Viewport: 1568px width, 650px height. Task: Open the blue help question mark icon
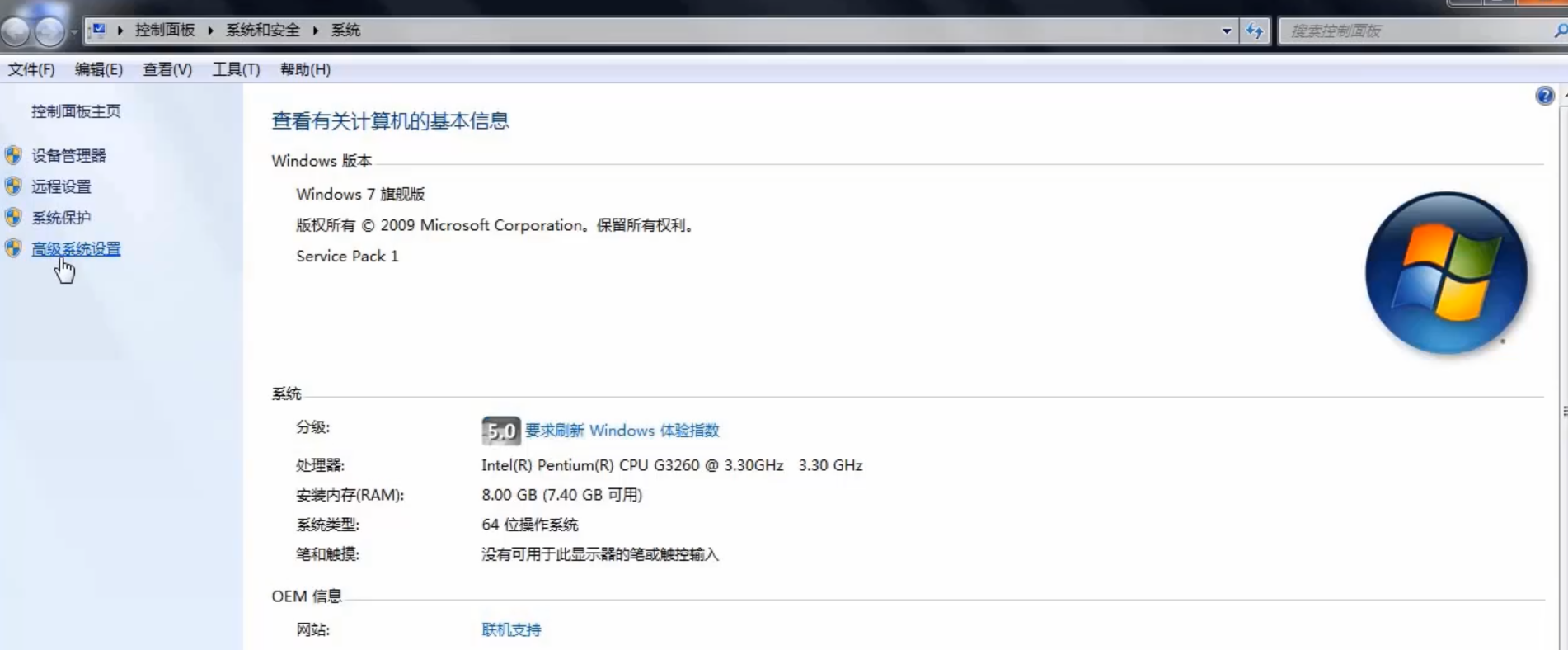pos(1544,96)
